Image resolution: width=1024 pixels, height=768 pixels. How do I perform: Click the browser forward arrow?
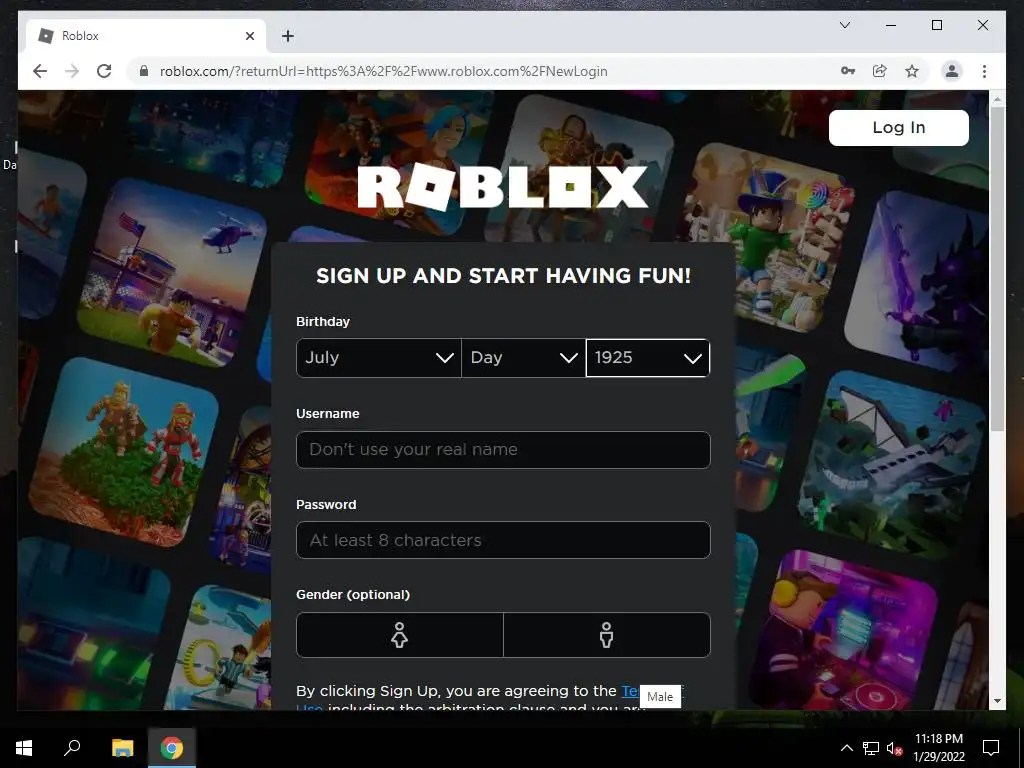pos(72,71)
